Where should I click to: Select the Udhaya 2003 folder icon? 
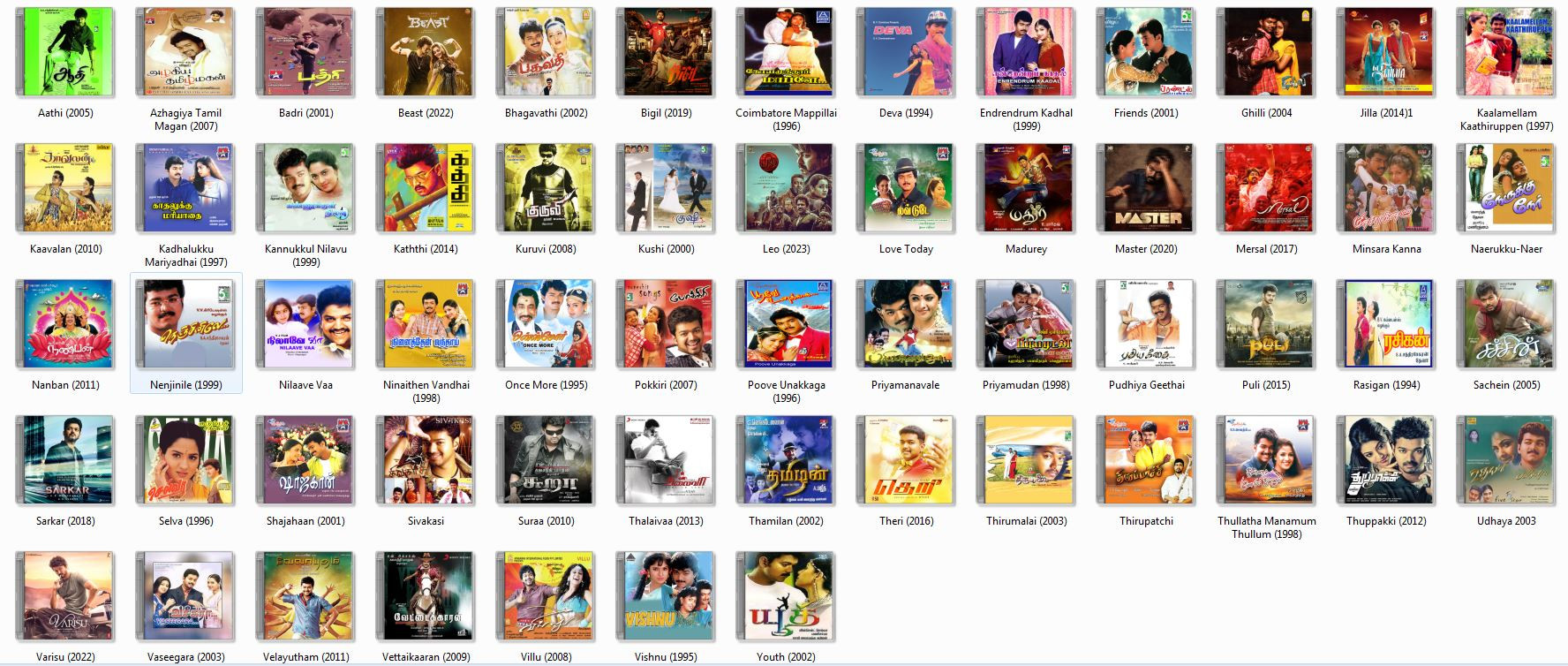[1506, 461]
